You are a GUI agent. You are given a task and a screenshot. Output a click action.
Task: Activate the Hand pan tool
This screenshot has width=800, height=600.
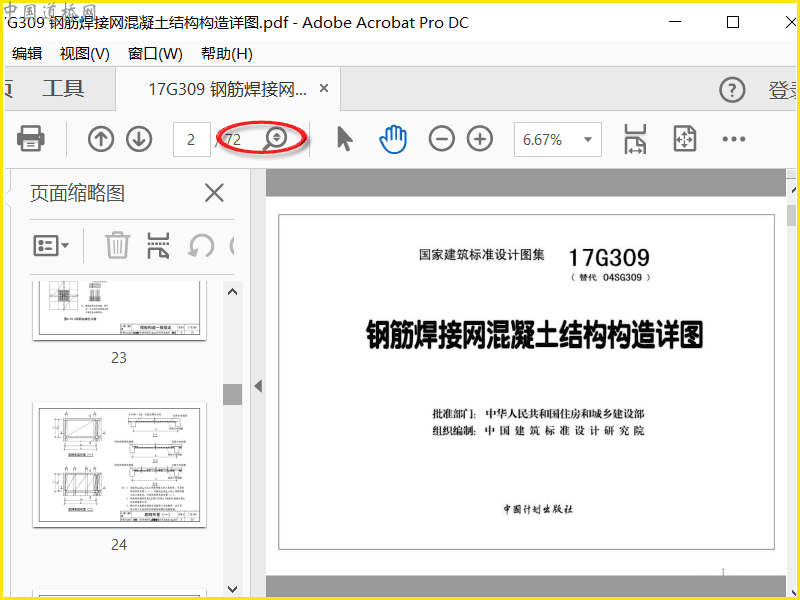393,139
